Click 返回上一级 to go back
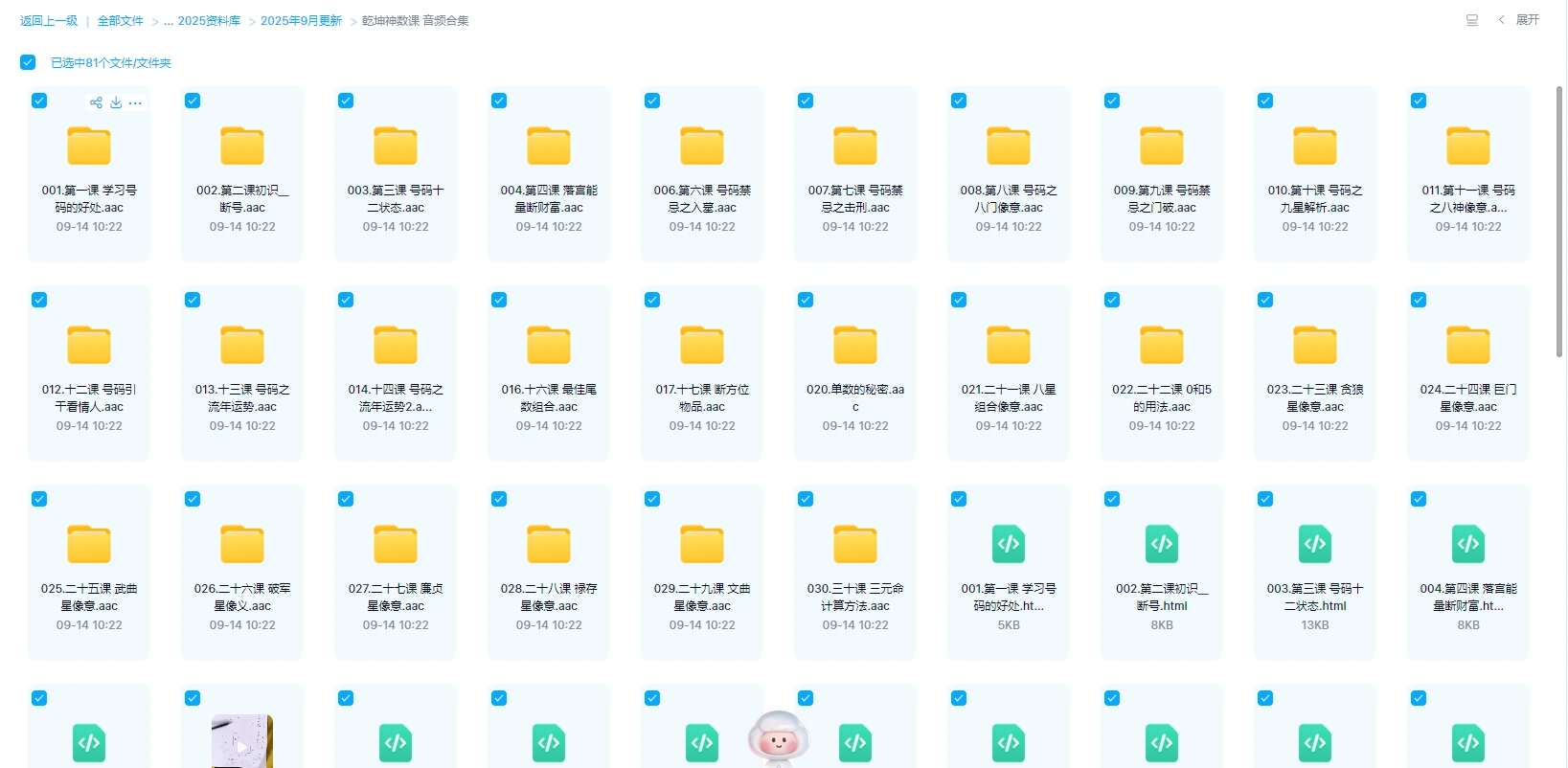This screenshot has height=768, width=1568. (x=49, y=21)
